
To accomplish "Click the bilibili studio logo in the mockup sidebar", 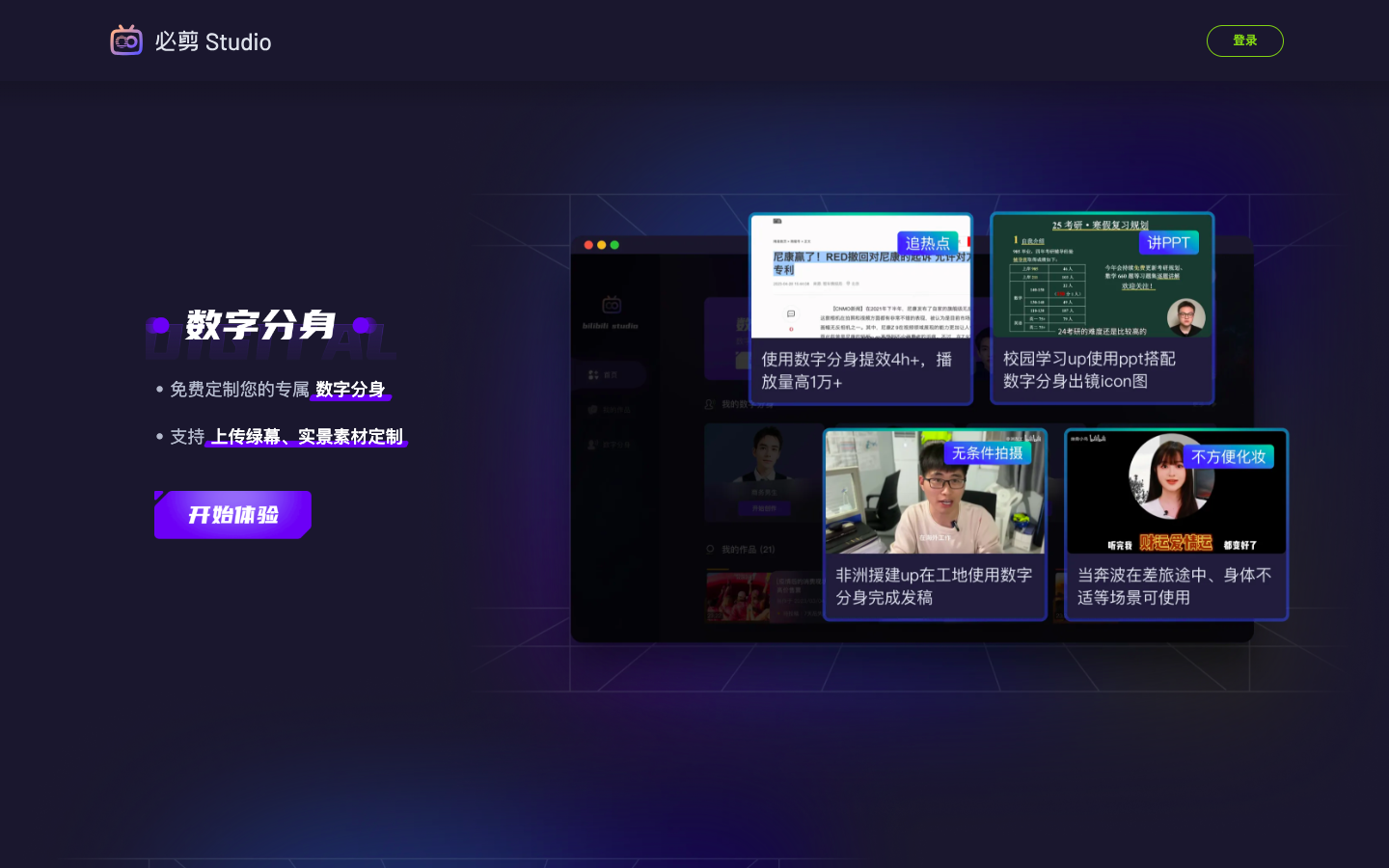I will 611,312.
